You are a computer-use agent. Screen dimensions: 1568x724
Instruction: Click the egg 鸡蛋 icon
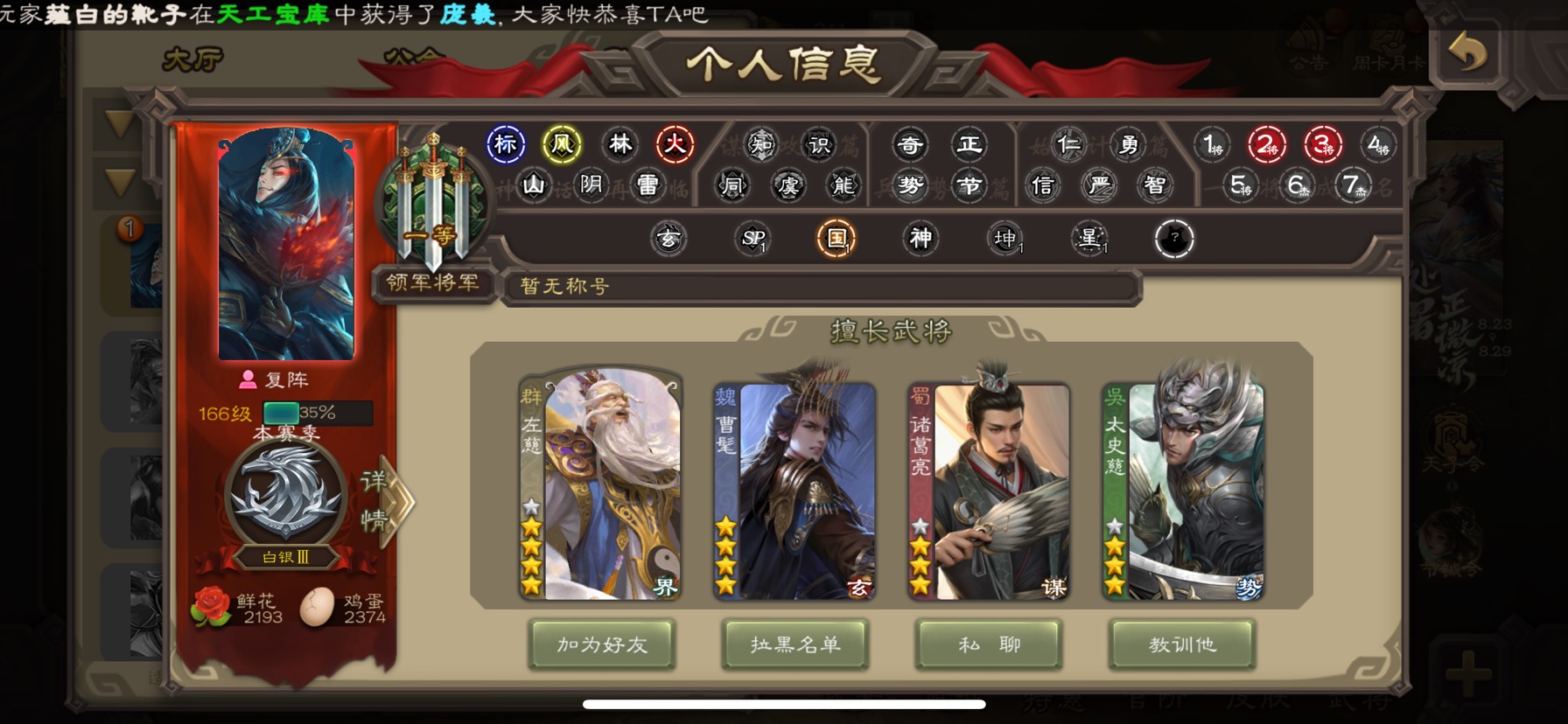coord(317,607)
